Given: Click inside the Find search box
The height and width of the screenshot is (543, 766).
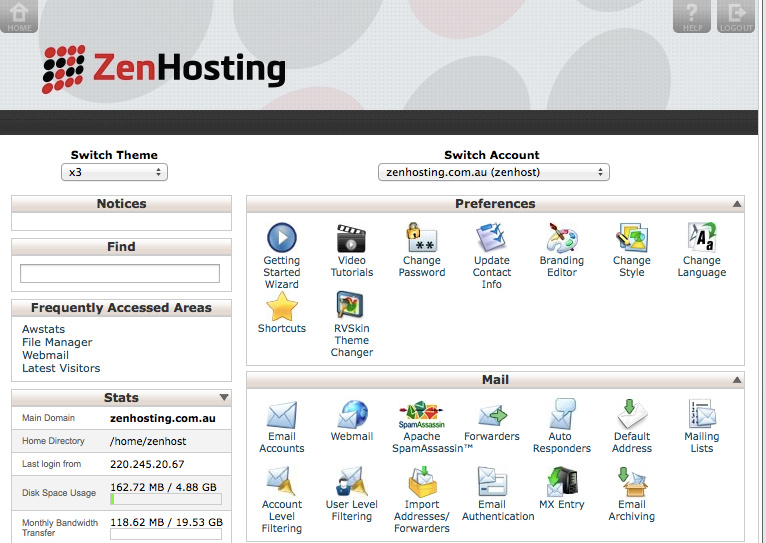Looking at the screenshot, I should tap(120, 273).
